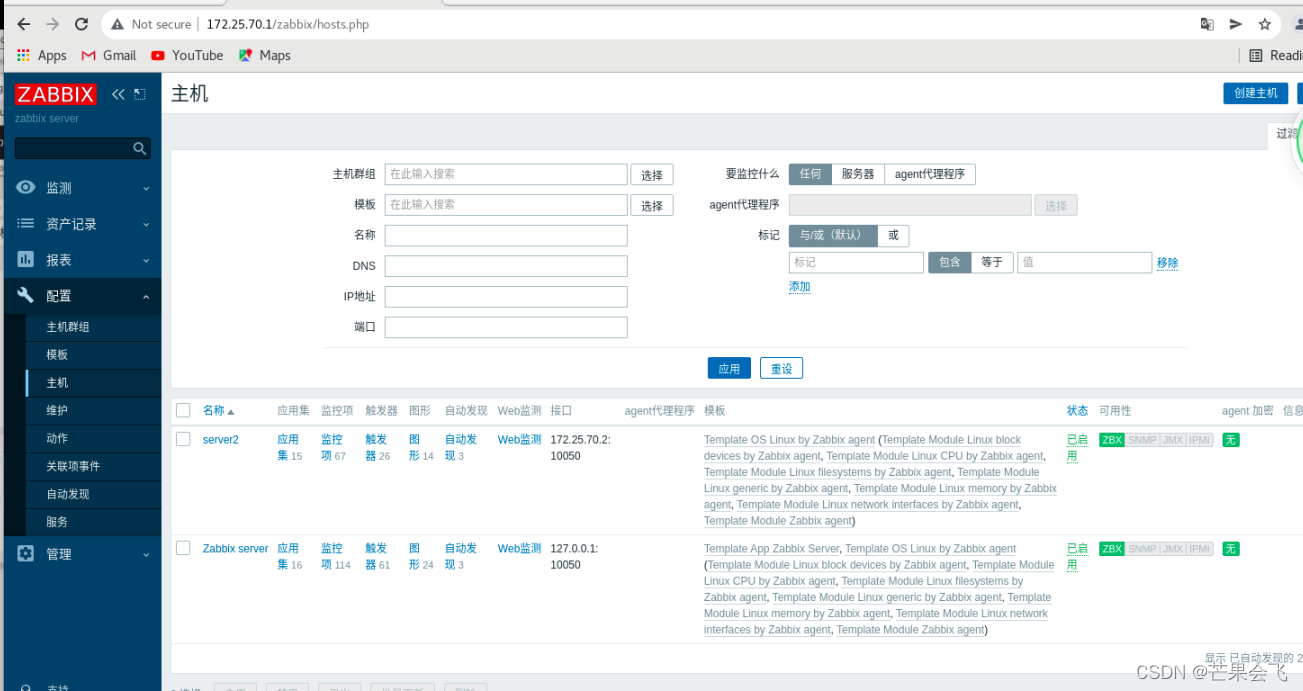The width and height of the screenshot is (1303, 691).
Task: Tick the select-all hosts checkbox in header
Action: (183, 410)
